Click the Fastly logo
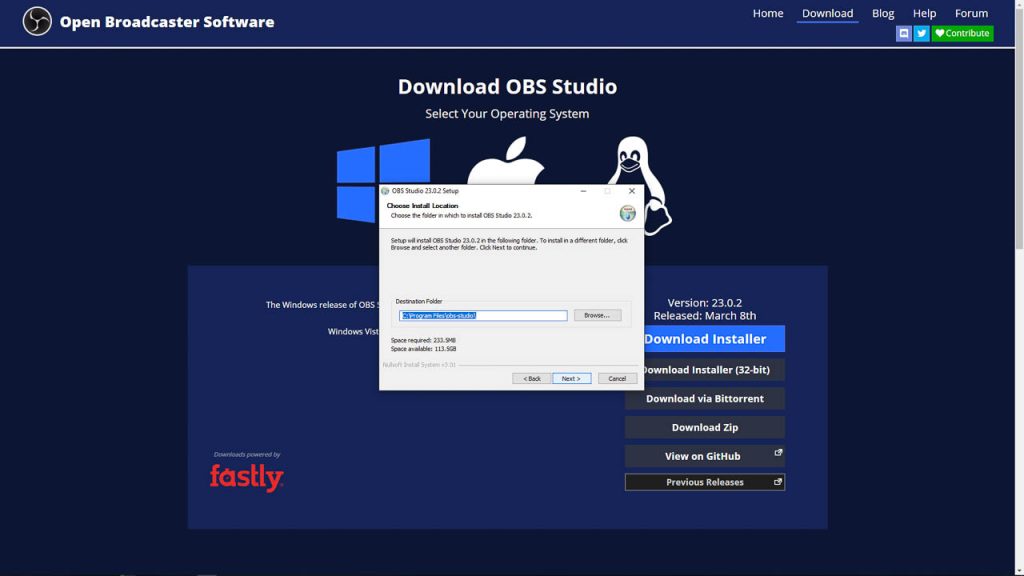1024x576 pixels. point(246,477)
